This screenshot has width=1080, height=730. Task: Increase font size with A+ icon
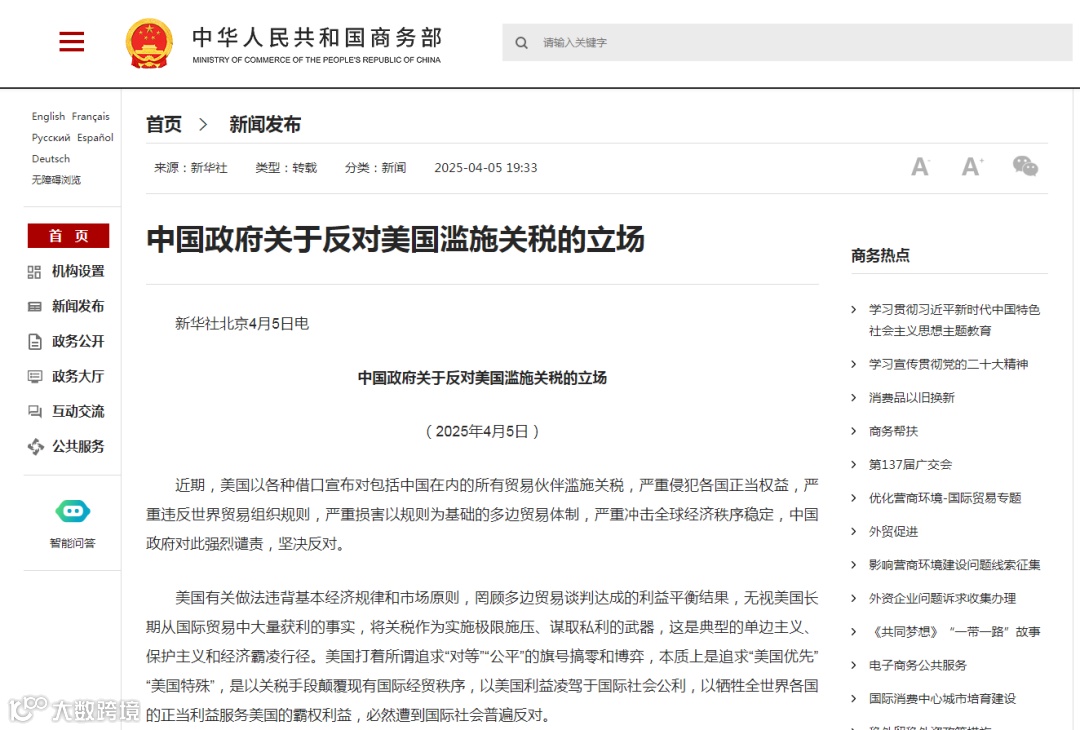coord(972,166)
